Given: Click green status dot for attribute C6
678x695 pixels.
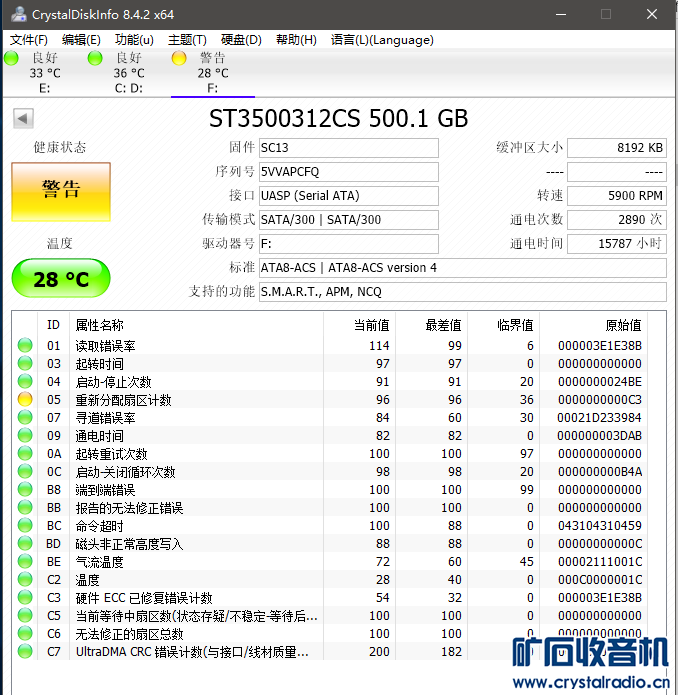Looking at the screenshot, I should (x=25, y=633).
